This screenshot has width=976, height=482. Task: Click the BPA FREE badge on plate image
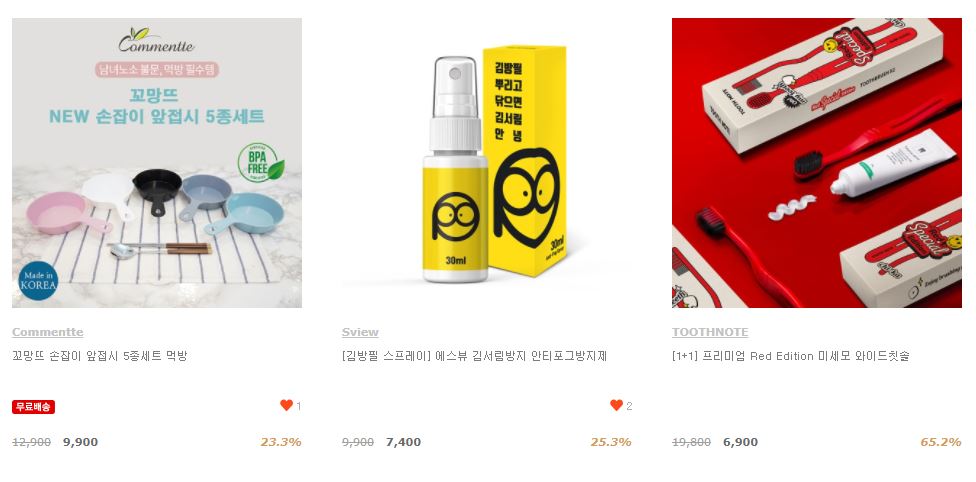point(261,162)
